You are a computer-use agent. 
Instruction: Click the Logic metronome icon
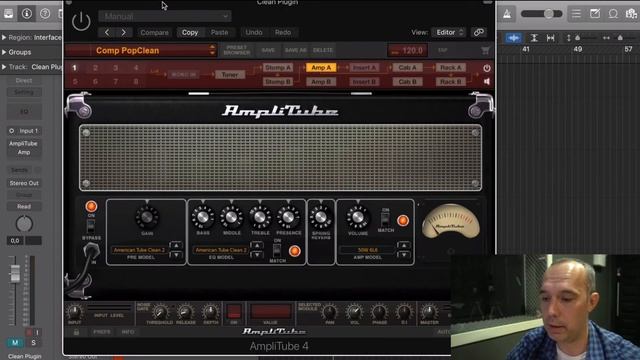coord(507,14)
